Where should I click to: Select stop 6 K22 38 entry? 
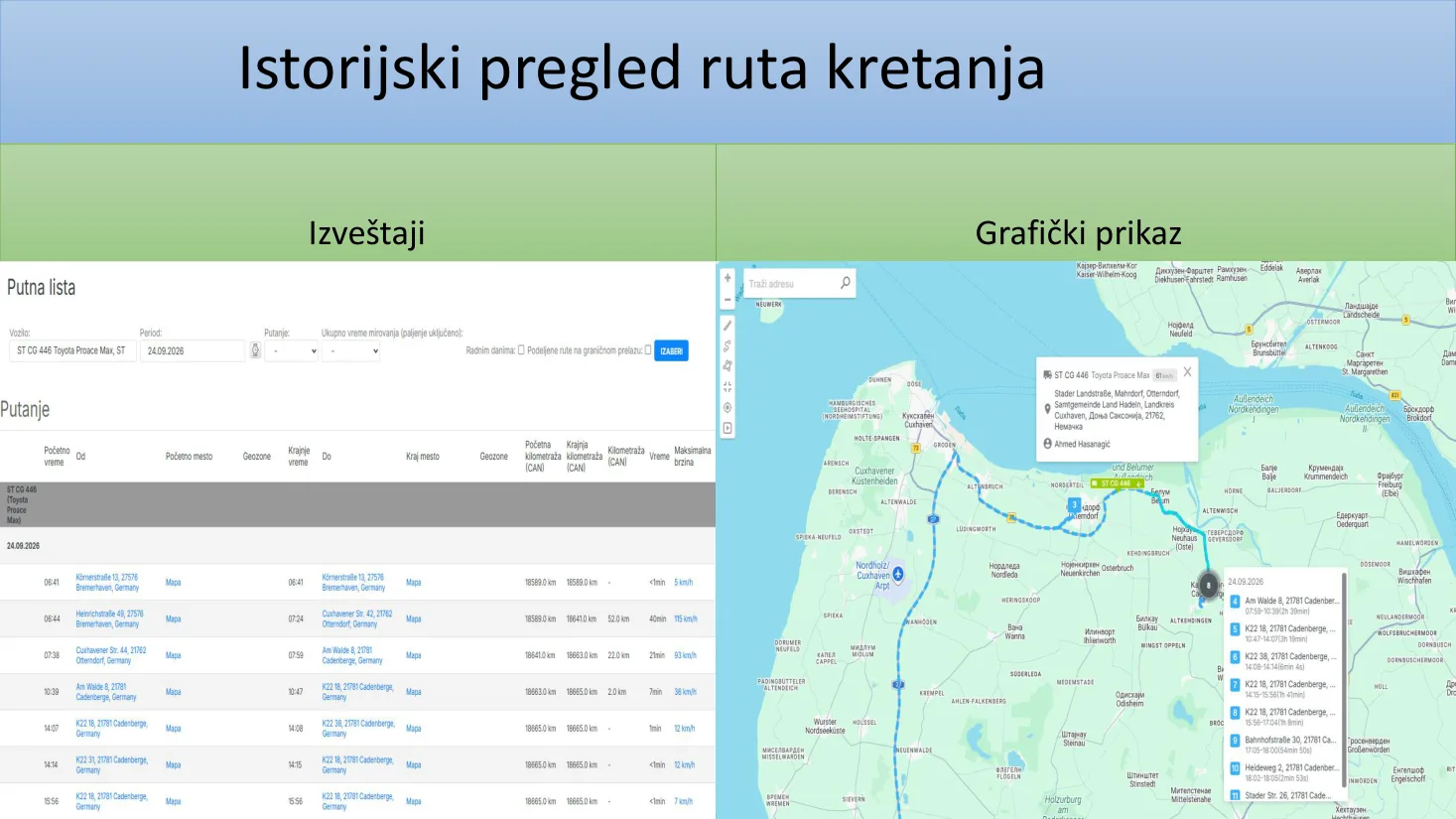(1284, 661)
